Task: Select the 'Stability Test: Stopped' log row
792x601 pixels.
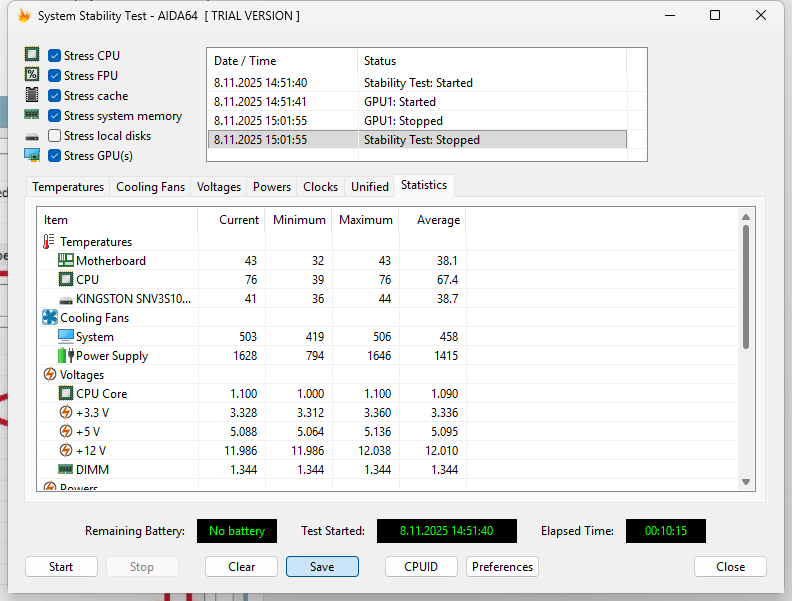Action: click(x=417, y=140)
